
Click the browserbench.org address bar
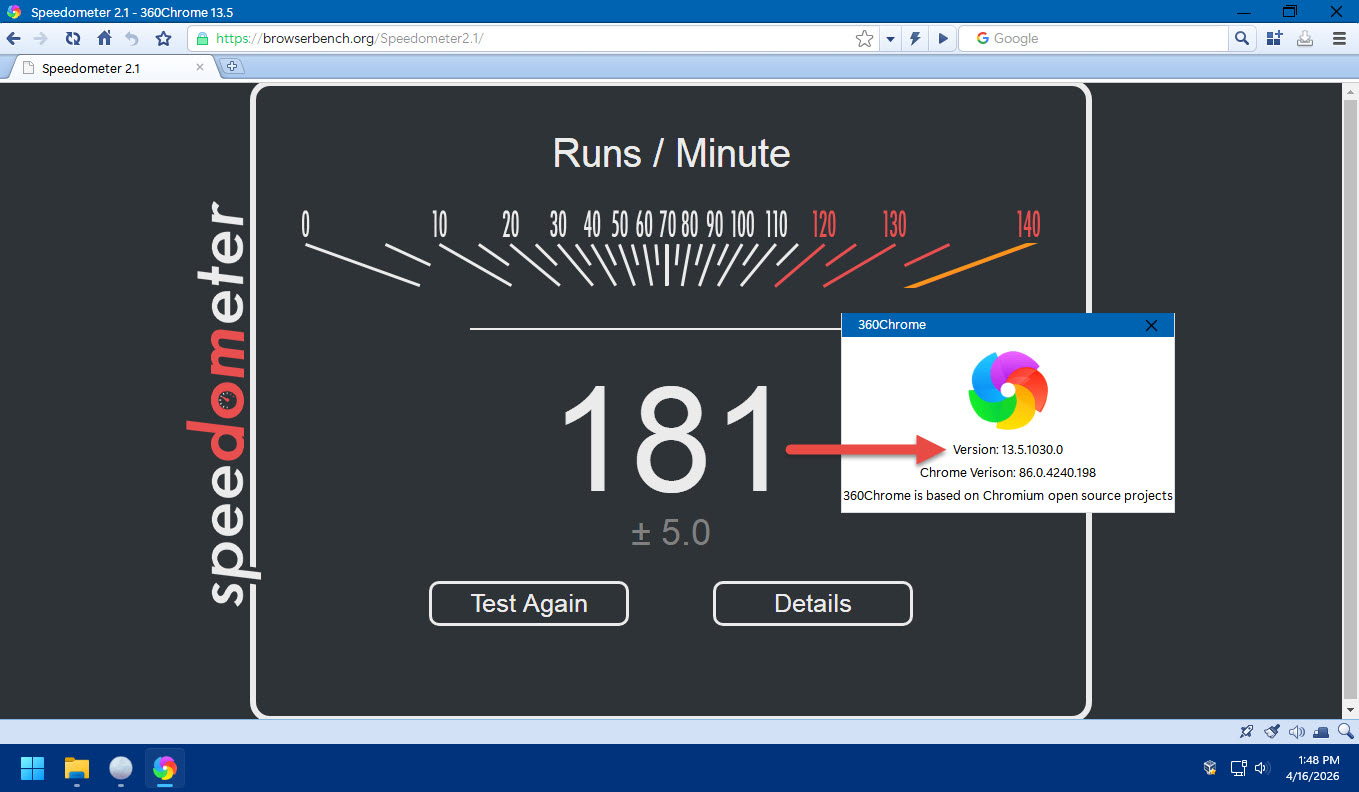[x=520, y=39]
